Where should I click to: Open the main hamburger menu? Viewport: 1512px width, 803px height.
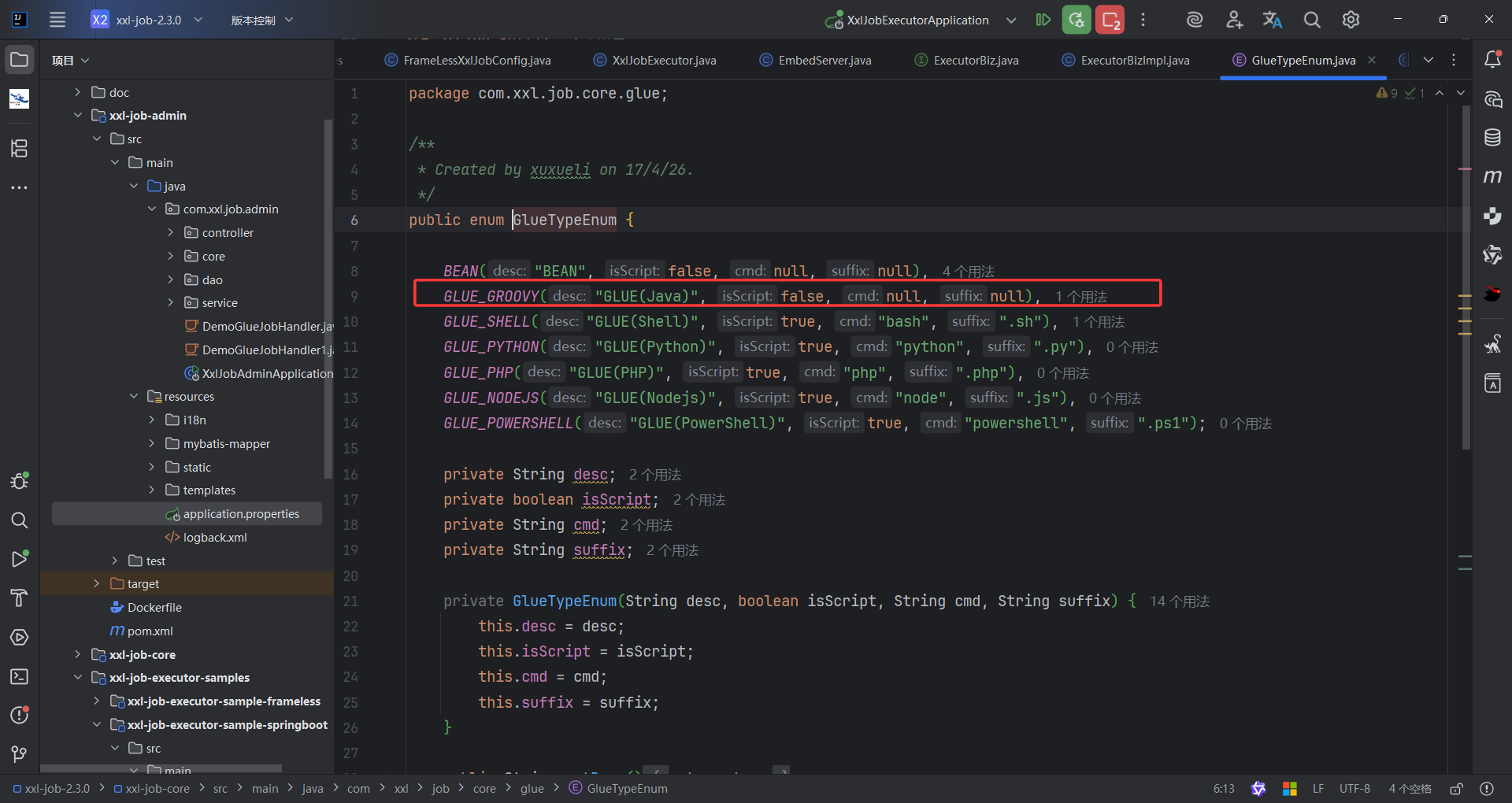click(57, 20)
